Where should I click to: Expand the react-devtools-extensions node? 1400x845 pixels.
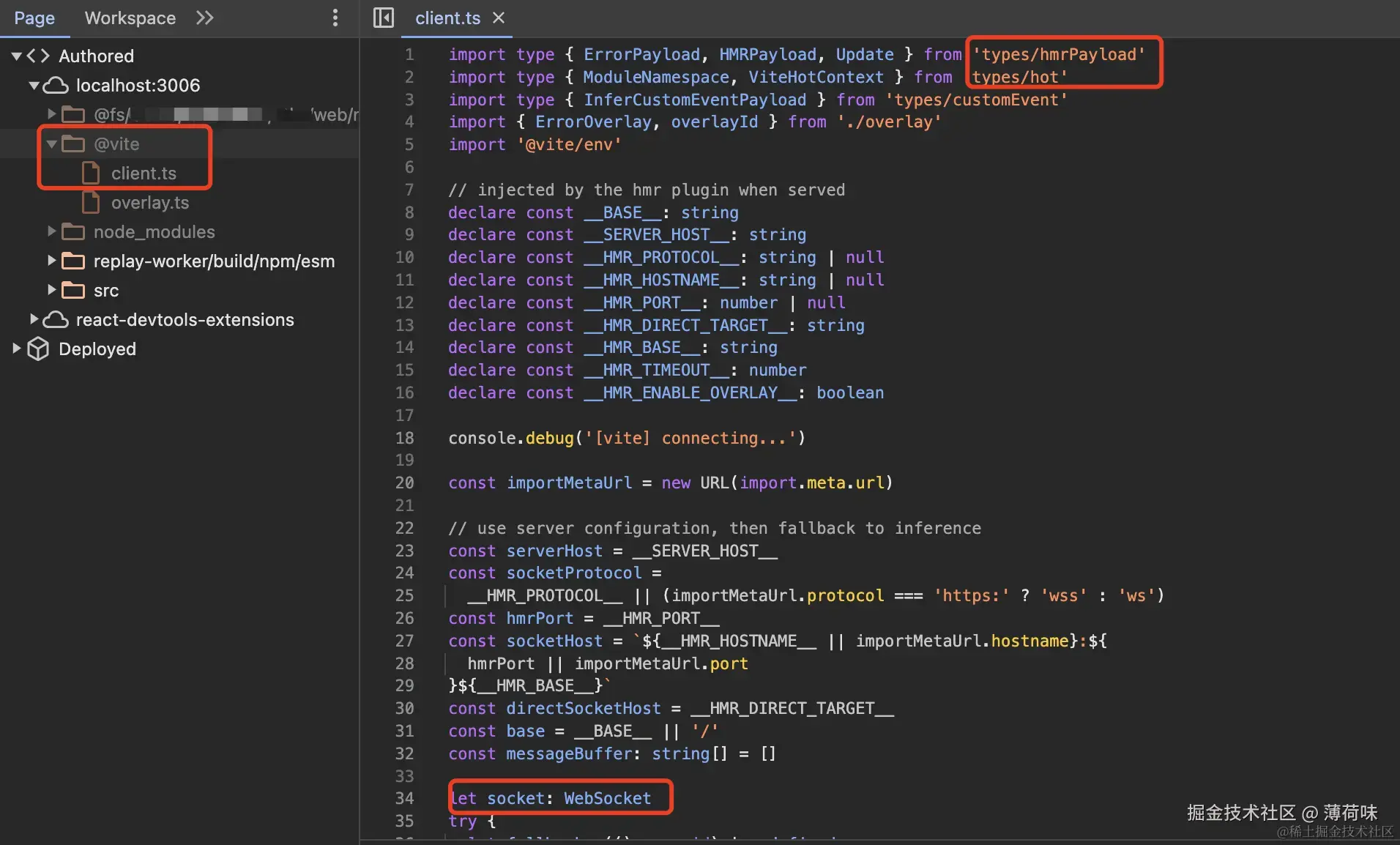pos(34,319)
